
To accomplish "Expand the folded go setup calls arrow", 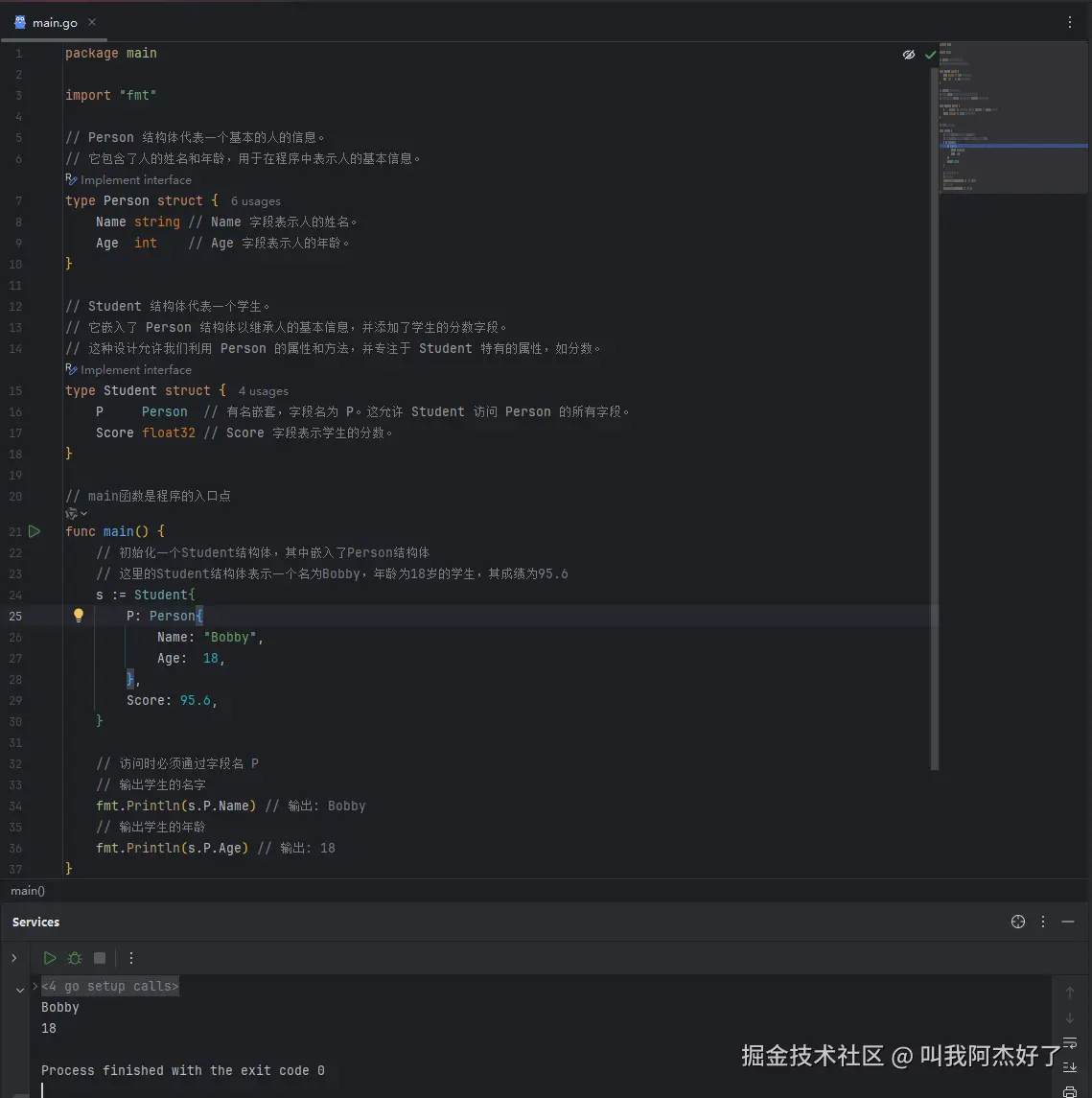I will point(35,986).
